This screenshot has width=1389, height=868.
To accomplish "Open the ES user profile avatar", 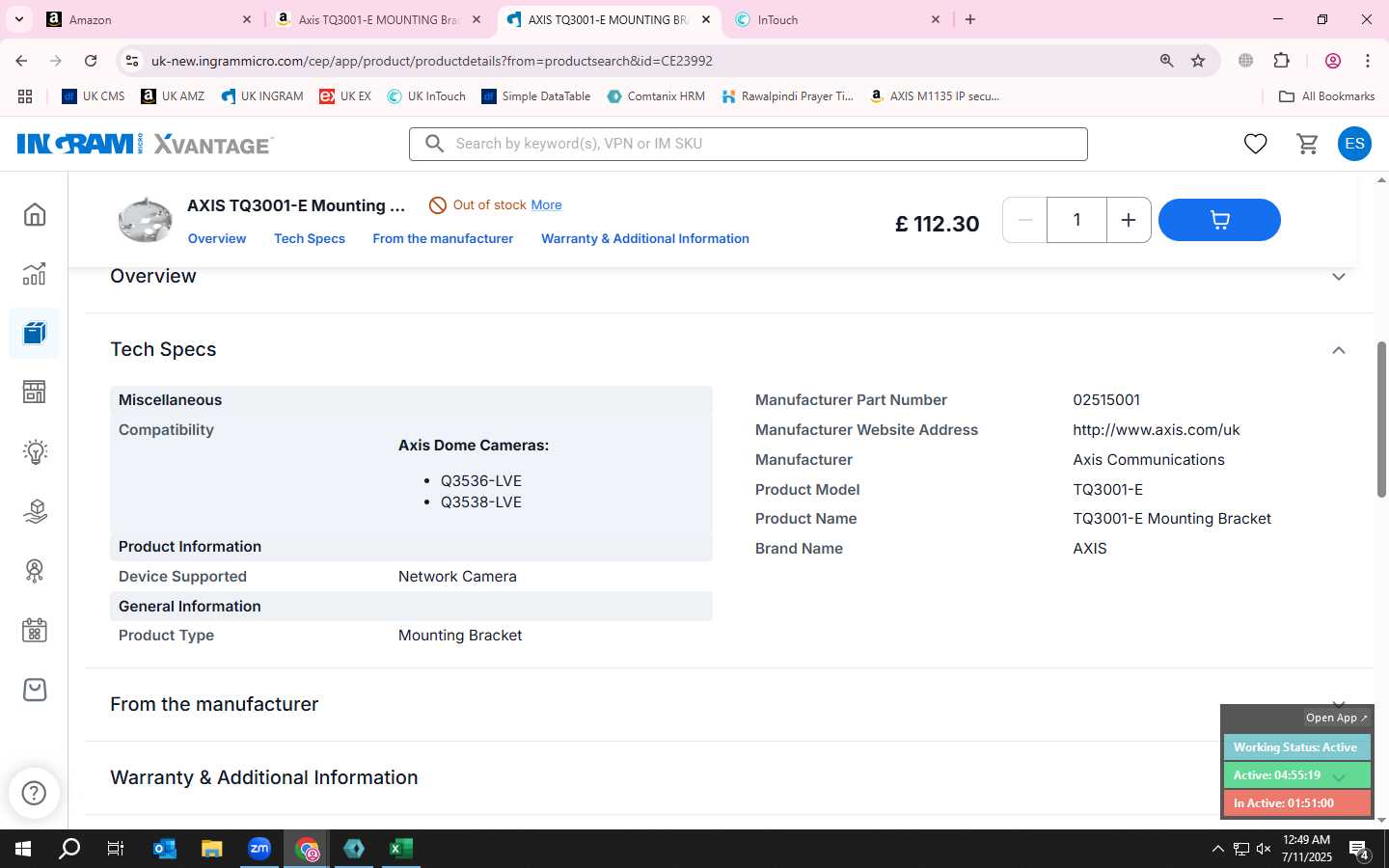I will click(x=1354, y=144).
